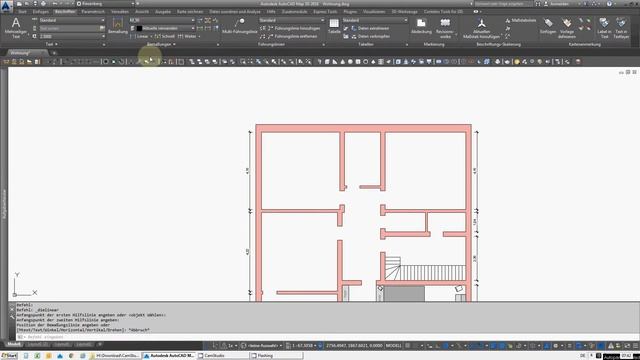
Task: Click the help question mark icon
Action: (609, 4)
